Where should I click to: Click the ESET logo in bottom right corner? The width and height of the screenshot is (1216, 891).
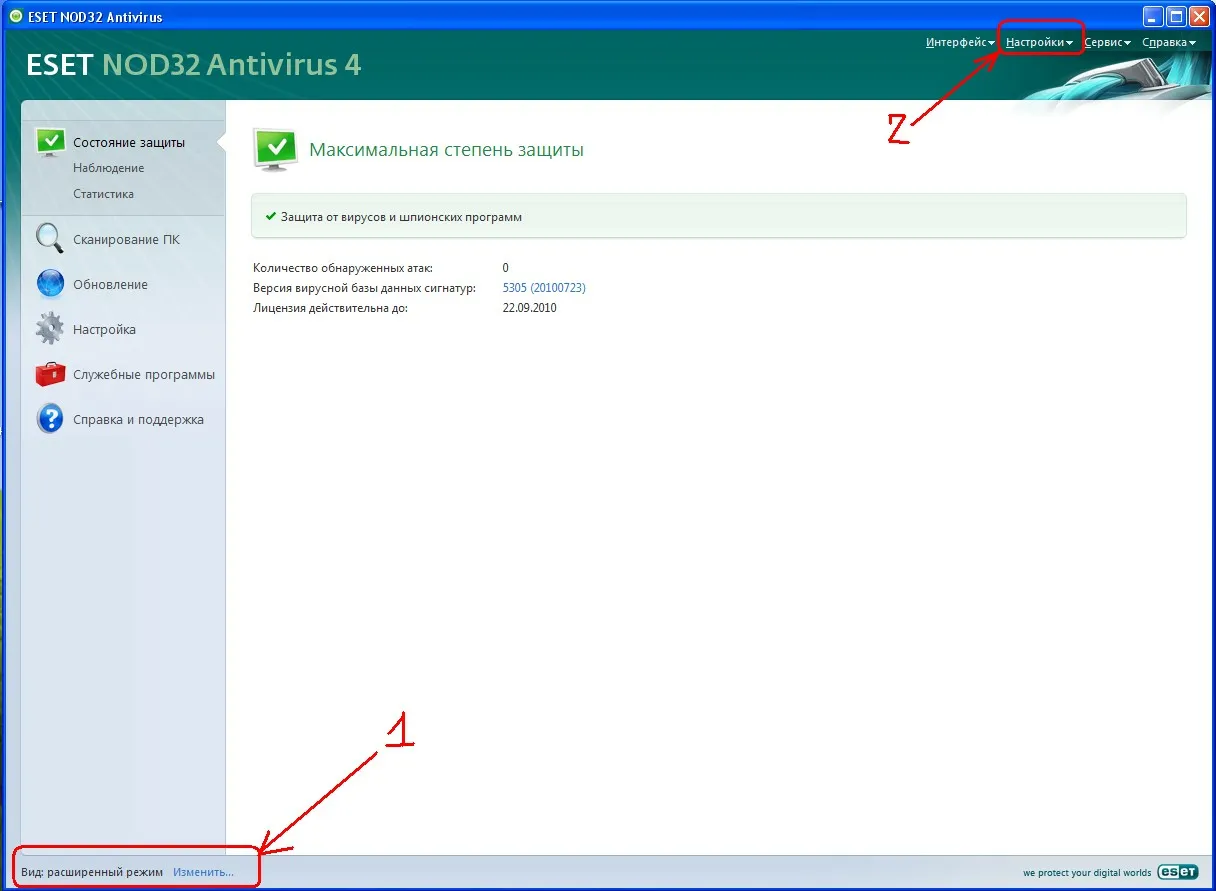click(1178, 871)
